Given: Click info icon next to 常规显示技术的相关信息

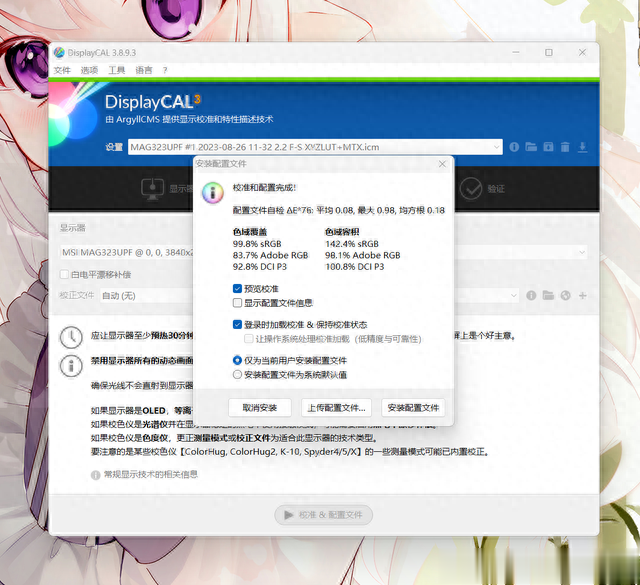Looking at the screenshot, I should click(96, 475).
